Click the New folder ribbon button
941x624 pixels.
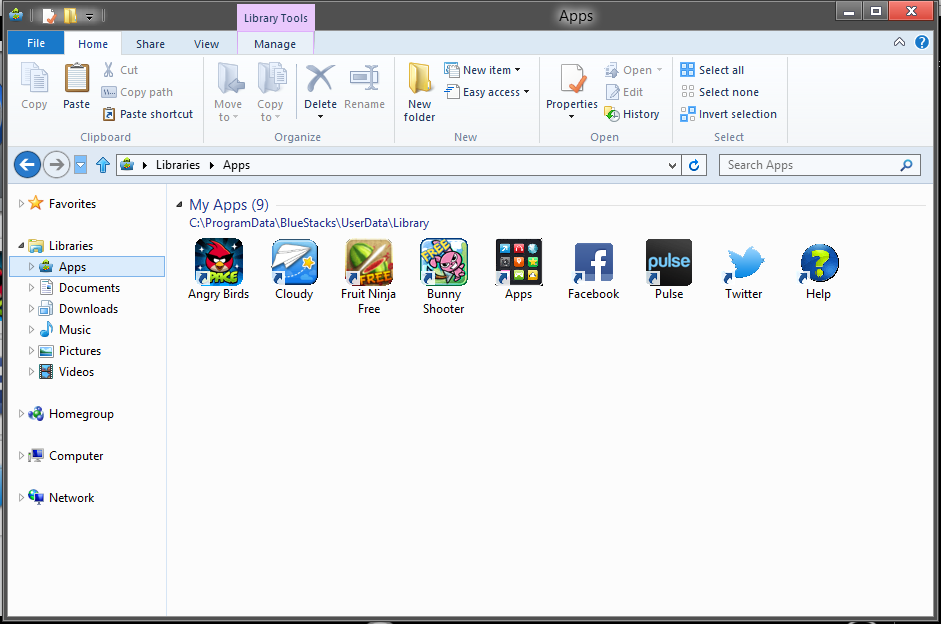tap(420, 91)
